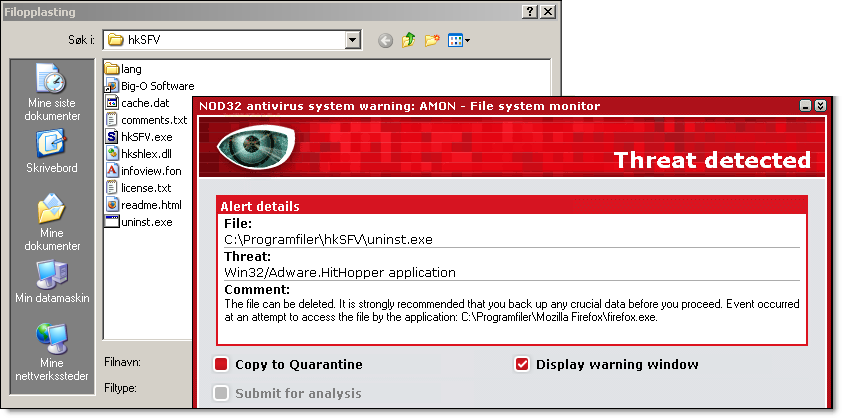Uncheck Display warning window
This screenshot has height=418, width=842.
point(522,365)
